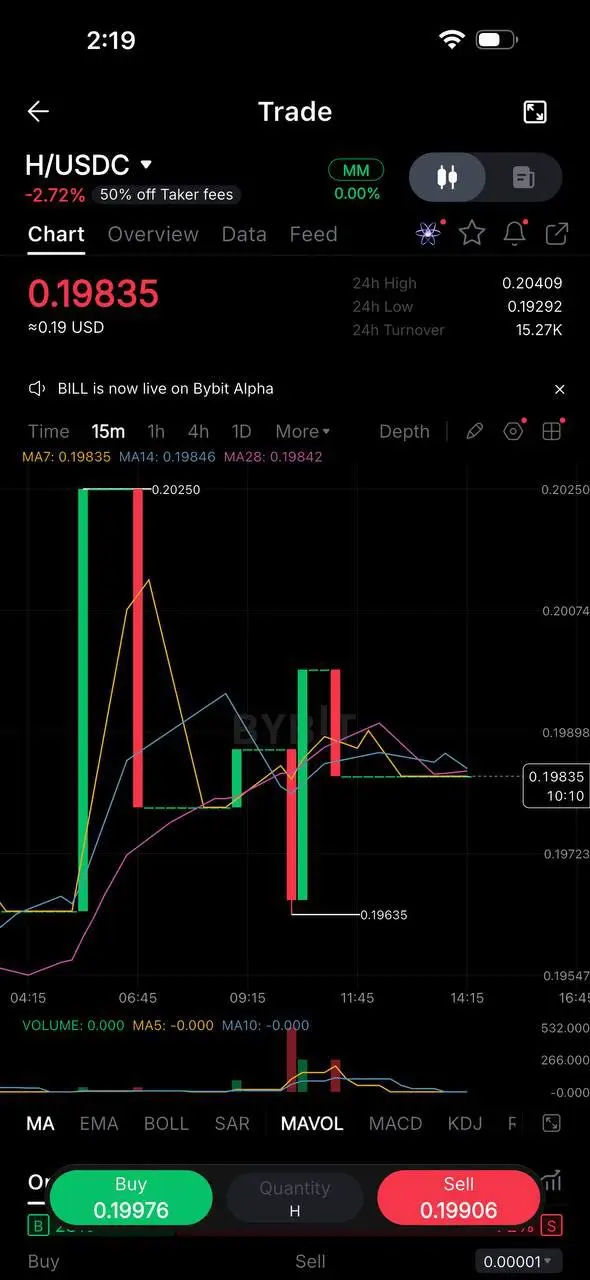The height and width of the screenshot is (1280, 590).
Task: Open the Chart tab
Action: (x=56, y=234)
